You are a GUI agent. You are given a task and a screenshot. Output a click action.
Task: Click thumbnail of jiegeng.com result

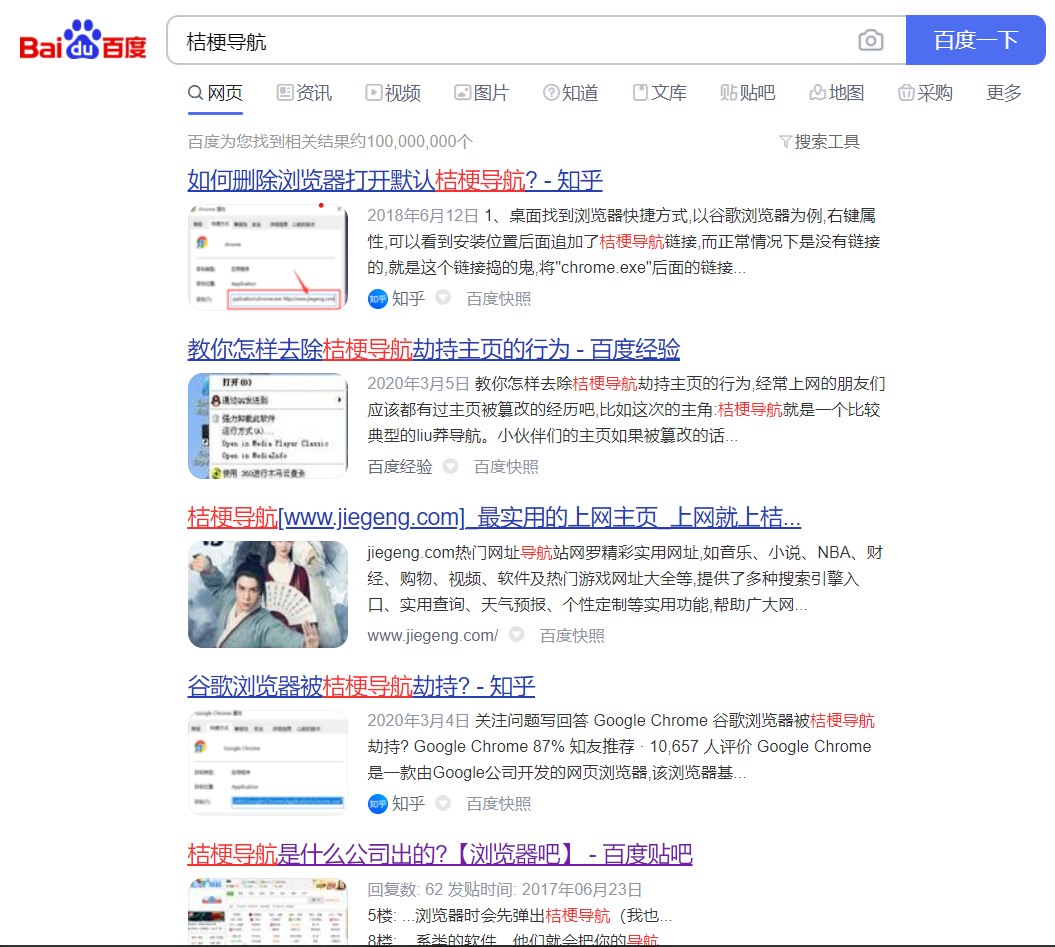point(268,594)
